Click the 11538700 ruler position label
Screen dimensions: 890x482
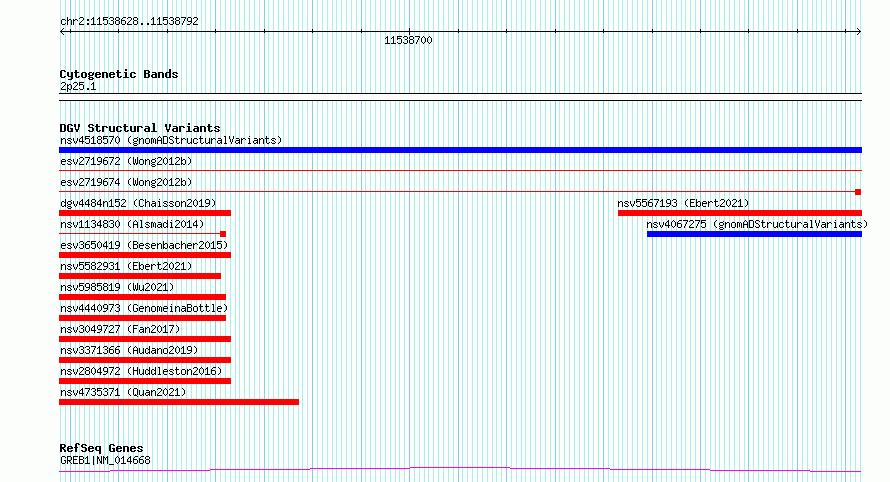tap(408, 40)
